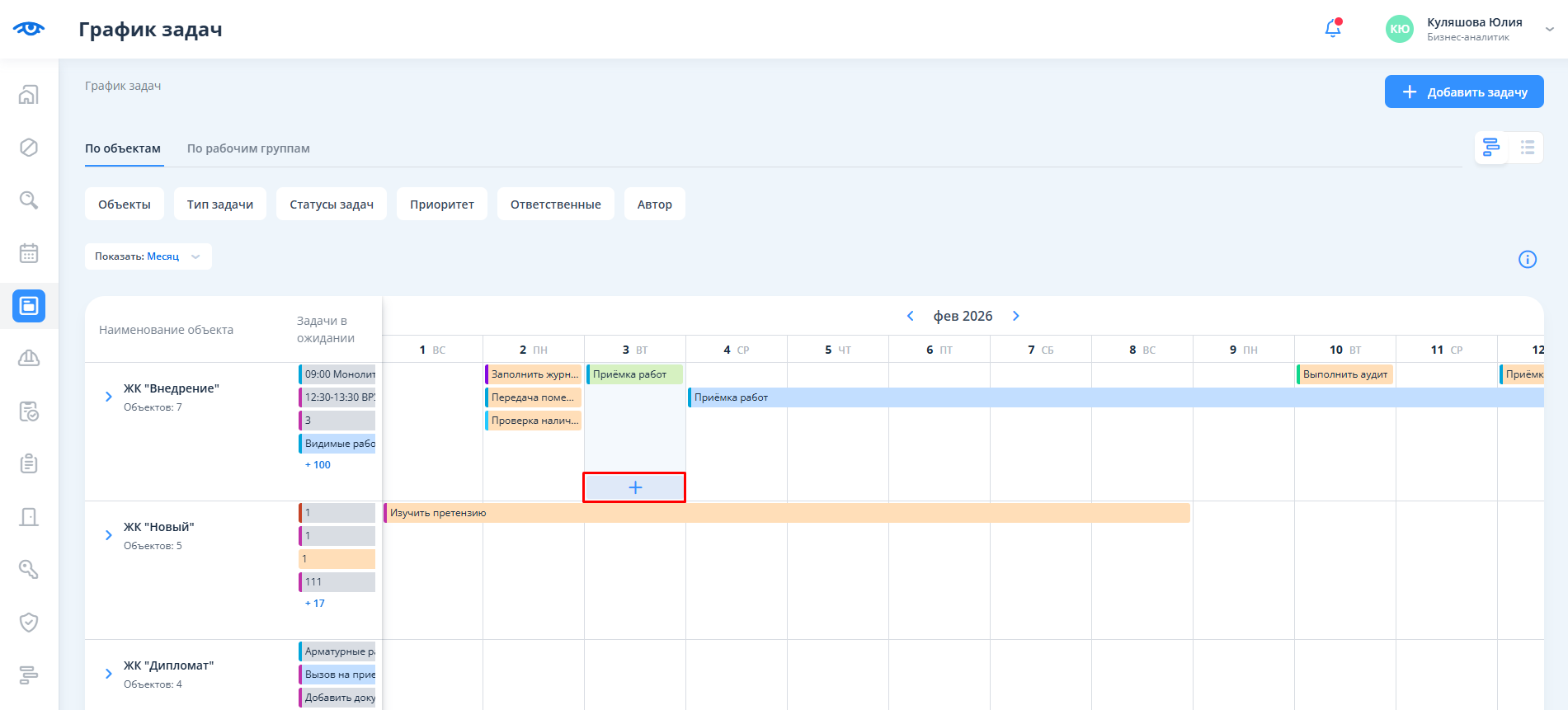Viewport: 1568px width, 710px height.
Task: Switch to Gantt chart view
Action: click(1491, 148)
